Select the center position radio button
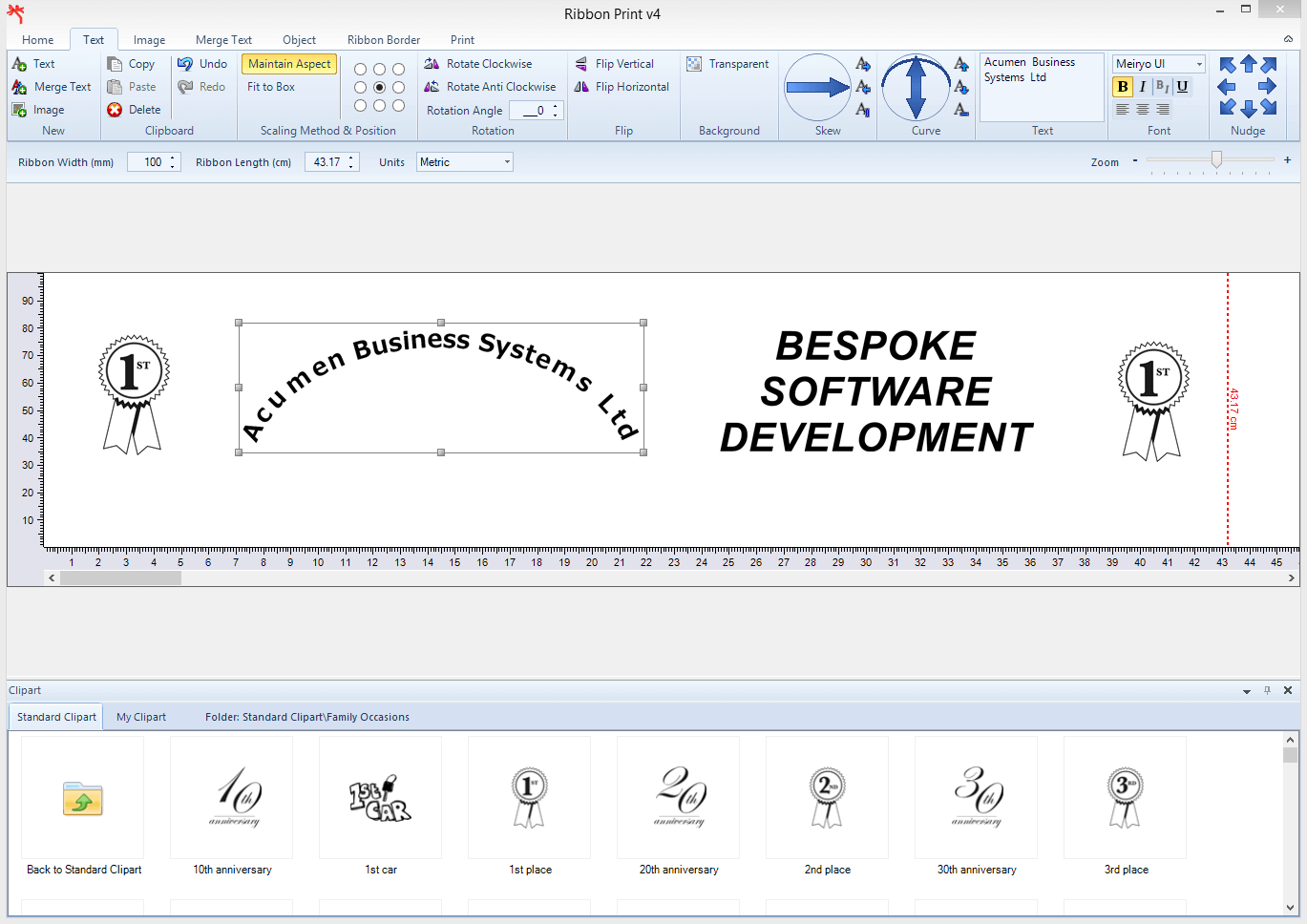The height and width of the screenshot is (924, 1307). [x=380, y=88]
